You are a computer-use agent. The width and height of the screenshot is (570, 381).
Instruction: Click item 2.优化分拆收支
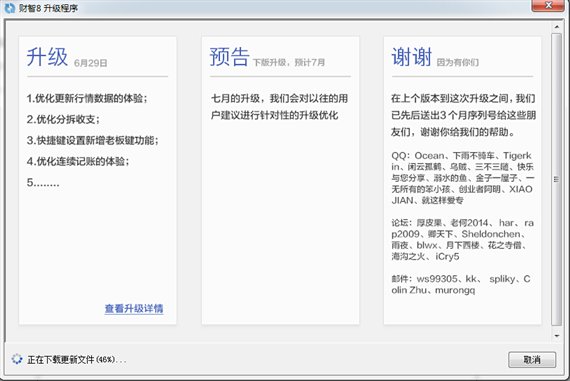pos(63,119)
